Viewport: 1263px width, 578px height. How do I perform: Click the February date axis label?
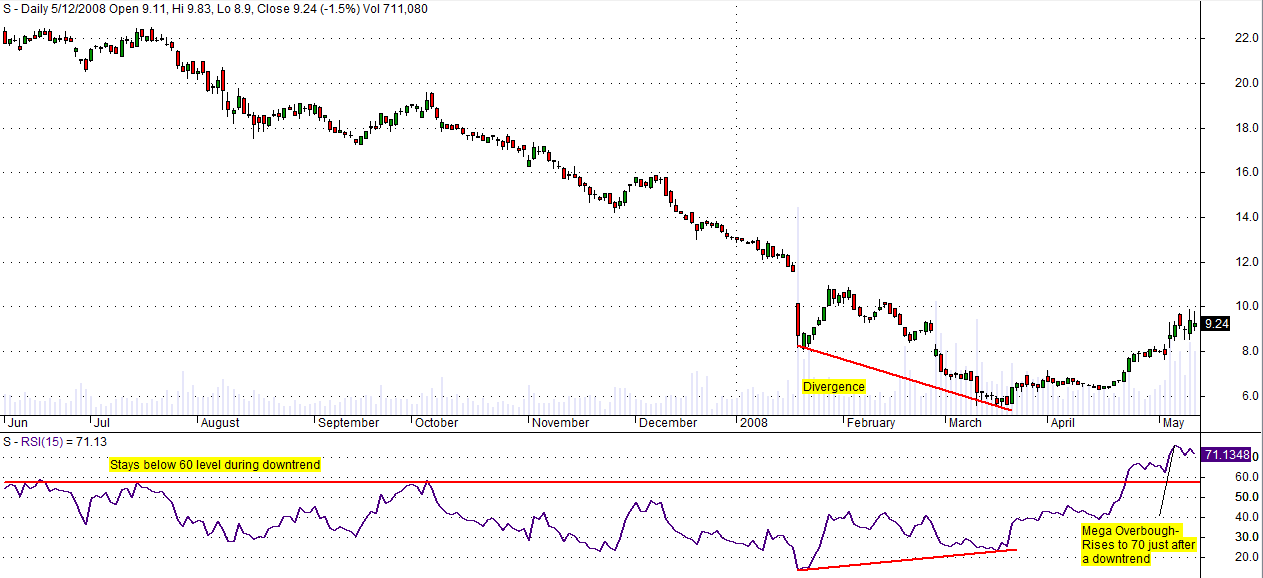[870, 422]
